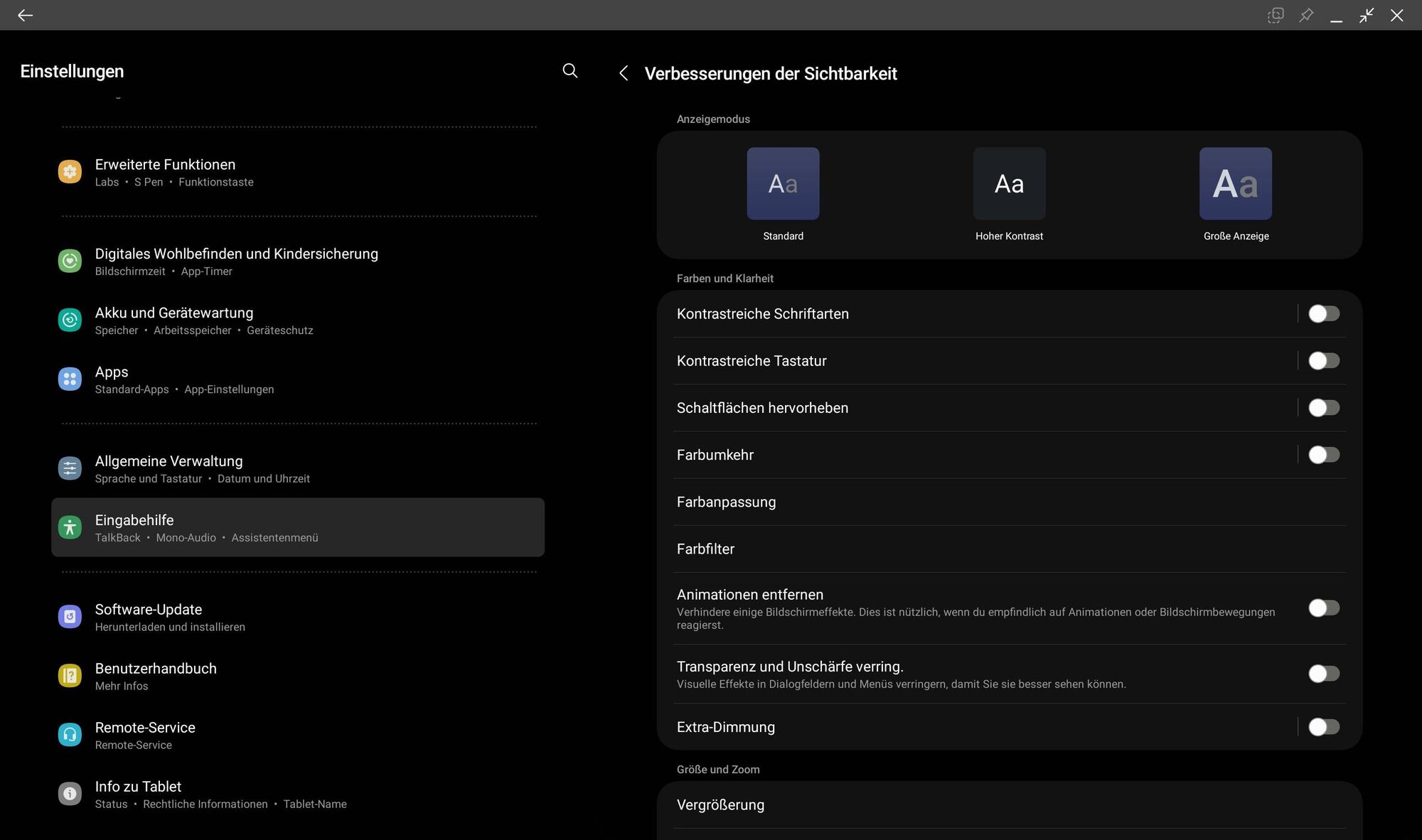Click the Apps four-dot icon

[70, 379]
